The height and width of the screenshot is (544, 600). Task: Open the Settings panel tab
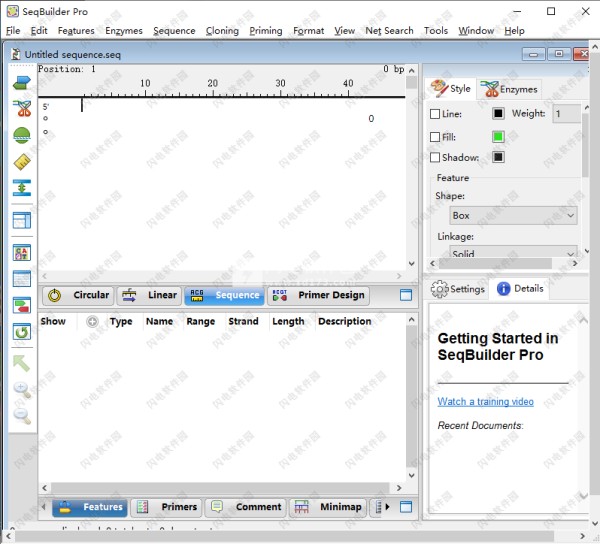458,289
